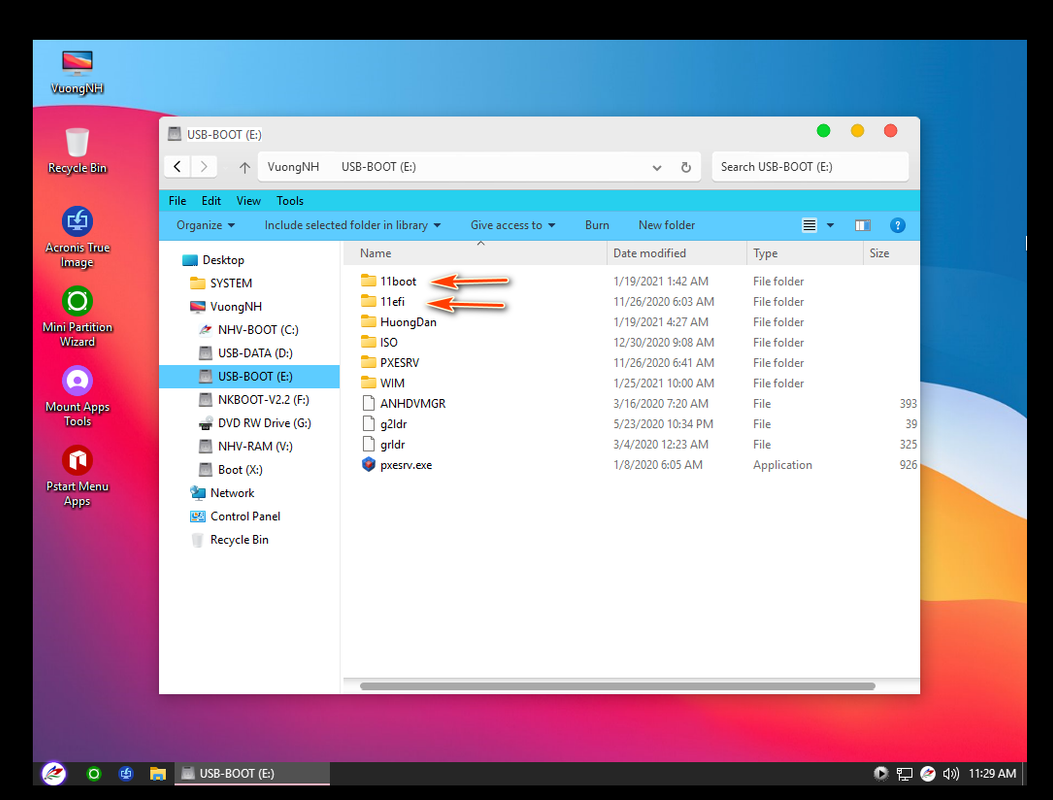Click the network icon in system tray
The width and height of the screenshot is (1053, 800).
[x=905, y=774]
